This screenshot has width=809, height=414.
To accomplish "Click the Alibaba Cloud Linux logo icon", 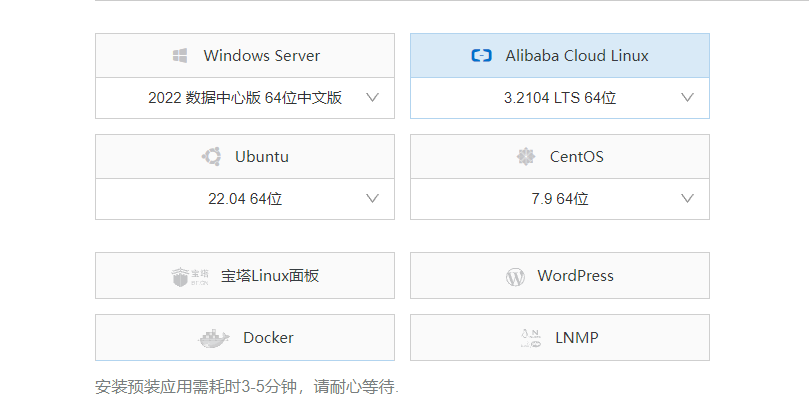I will coord(481,55).
